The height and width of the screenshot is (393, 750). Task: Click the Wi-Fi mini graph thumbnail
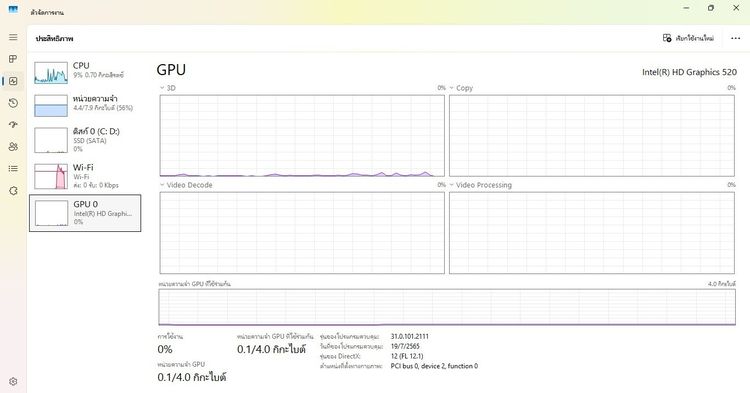pyautogui.click(x=51, y=176)
